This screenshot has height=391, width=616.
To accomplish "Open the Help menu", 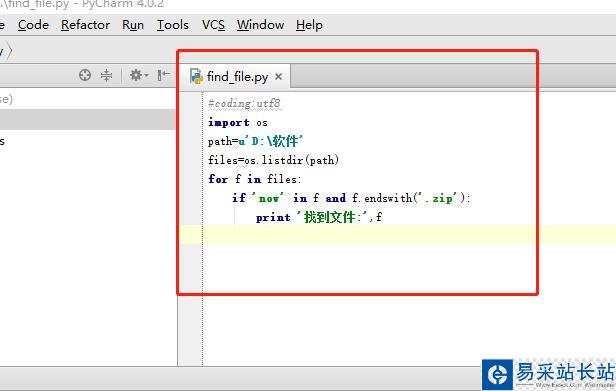I will tap(309, 25).
